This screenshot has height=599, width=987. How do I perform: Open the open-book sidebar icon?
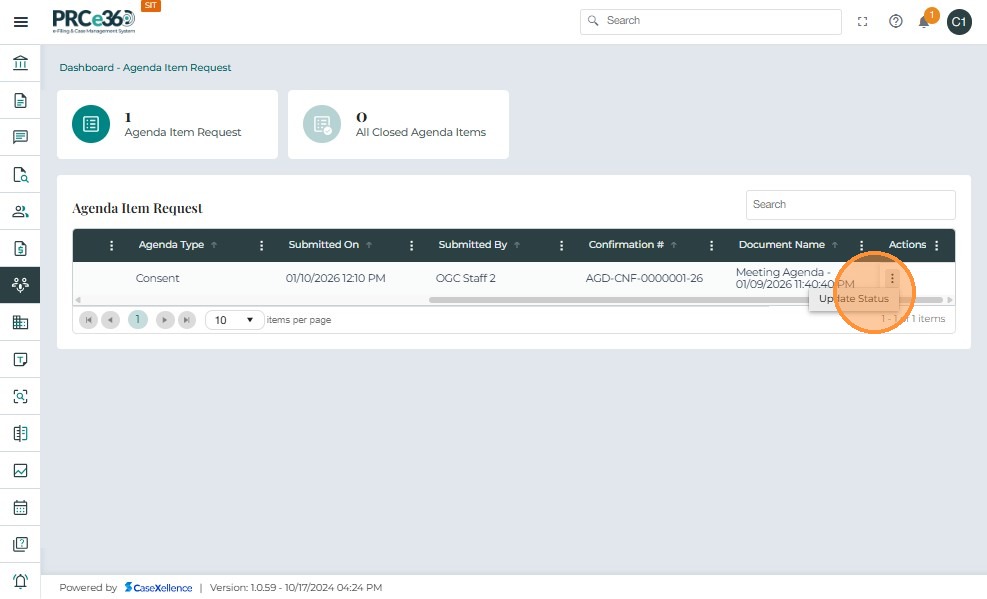(20, 433)
